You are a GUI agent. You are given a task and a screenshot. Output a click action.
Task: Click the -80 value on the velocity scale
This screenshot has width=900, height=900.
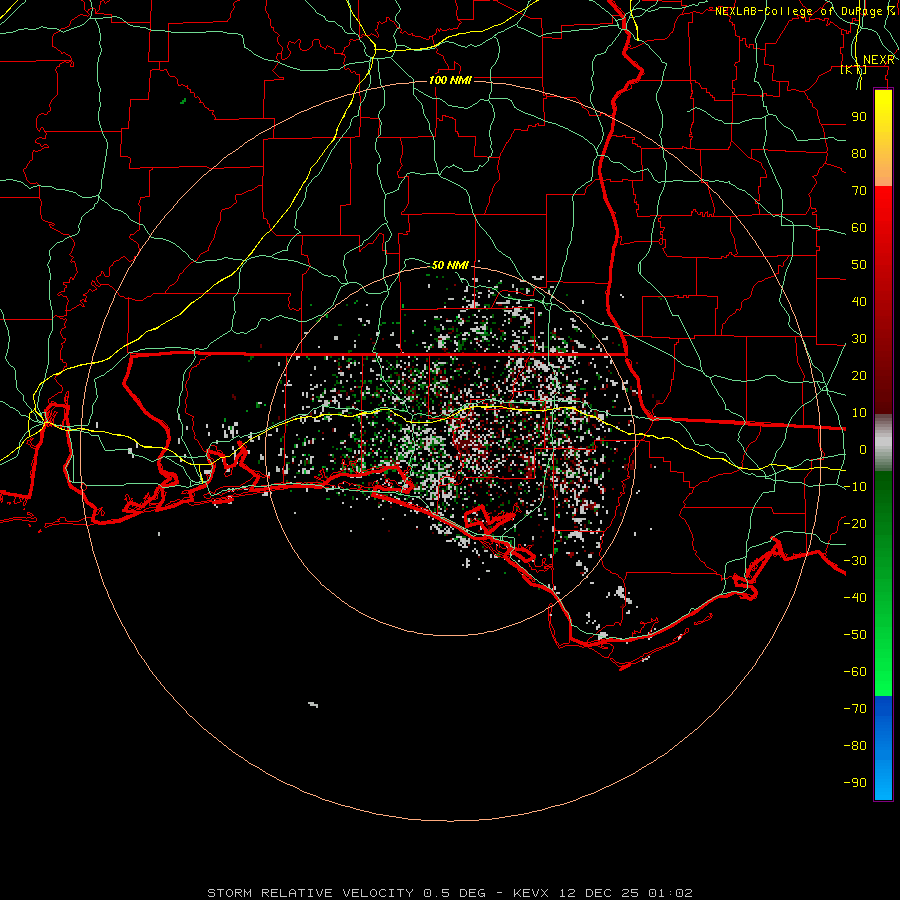[855, 746]
